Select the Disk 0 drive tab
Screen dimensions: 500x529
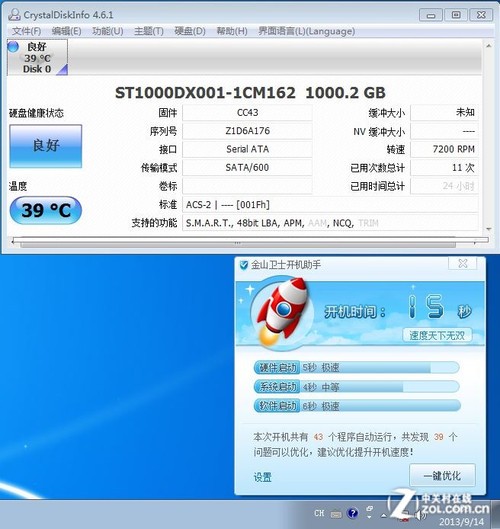(x=37, y=57)
